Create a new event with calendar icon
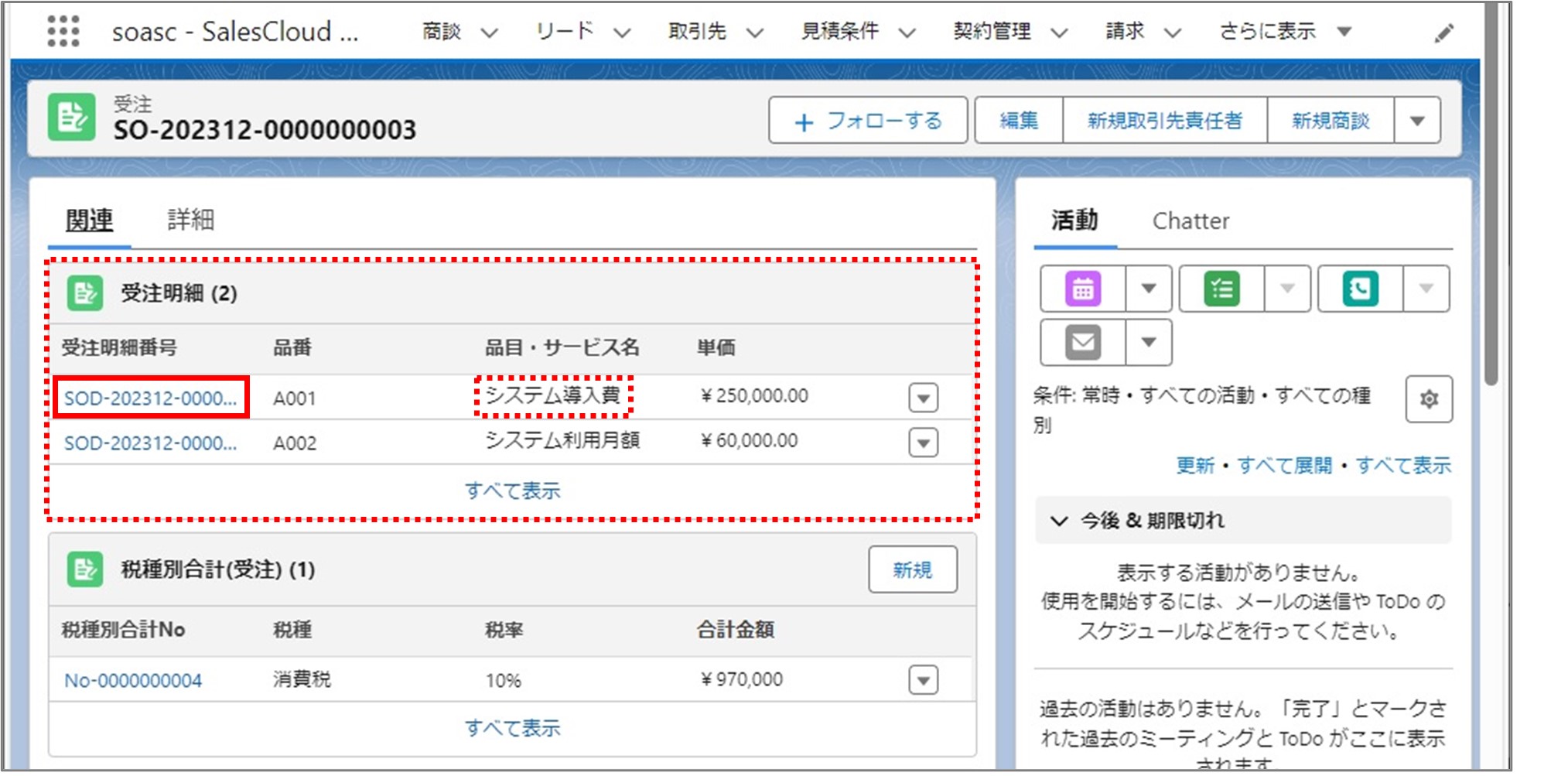 click(x=1083, y=289)
